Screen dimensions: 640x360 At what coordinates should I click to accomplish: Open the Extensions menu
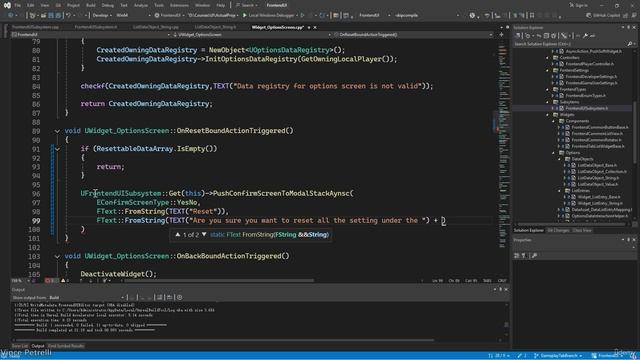pyautogui.click(x=179, y=5)
